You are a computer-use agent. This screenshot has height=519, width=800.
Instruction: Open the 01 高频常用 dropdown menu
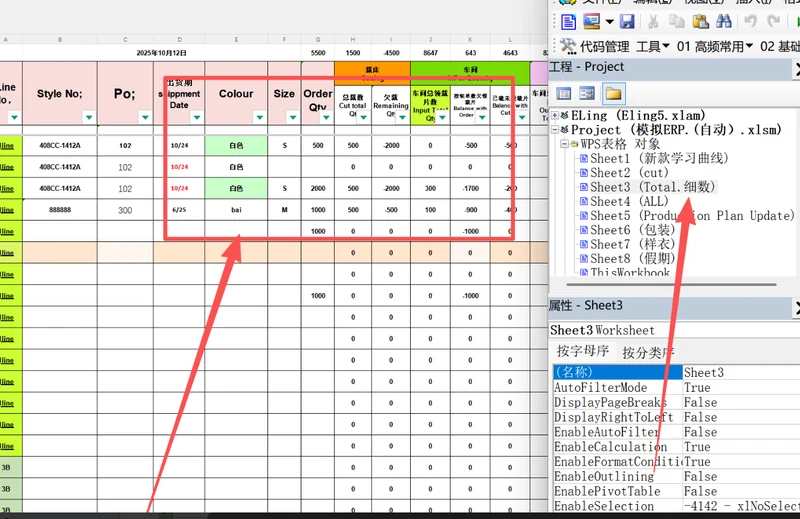pyautogui.click(x=714, y=47)
